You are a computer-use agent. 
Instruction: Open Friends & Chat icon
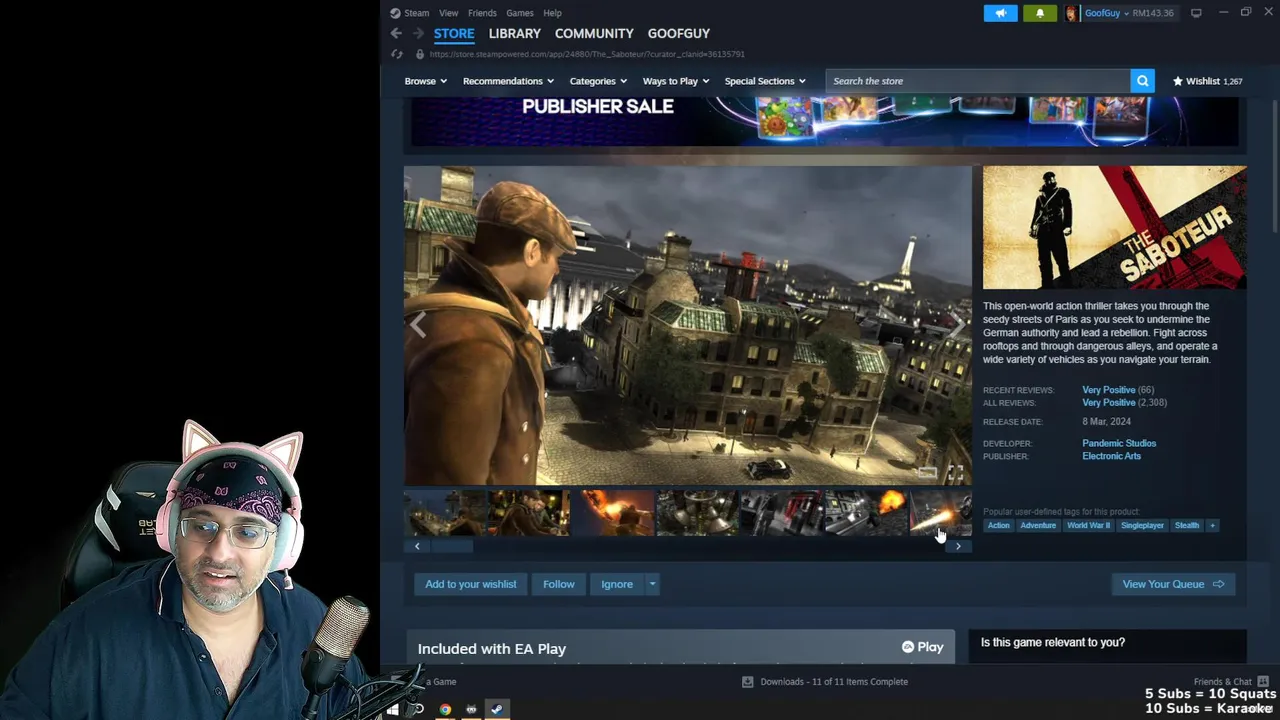click(x=1263, y=682)
